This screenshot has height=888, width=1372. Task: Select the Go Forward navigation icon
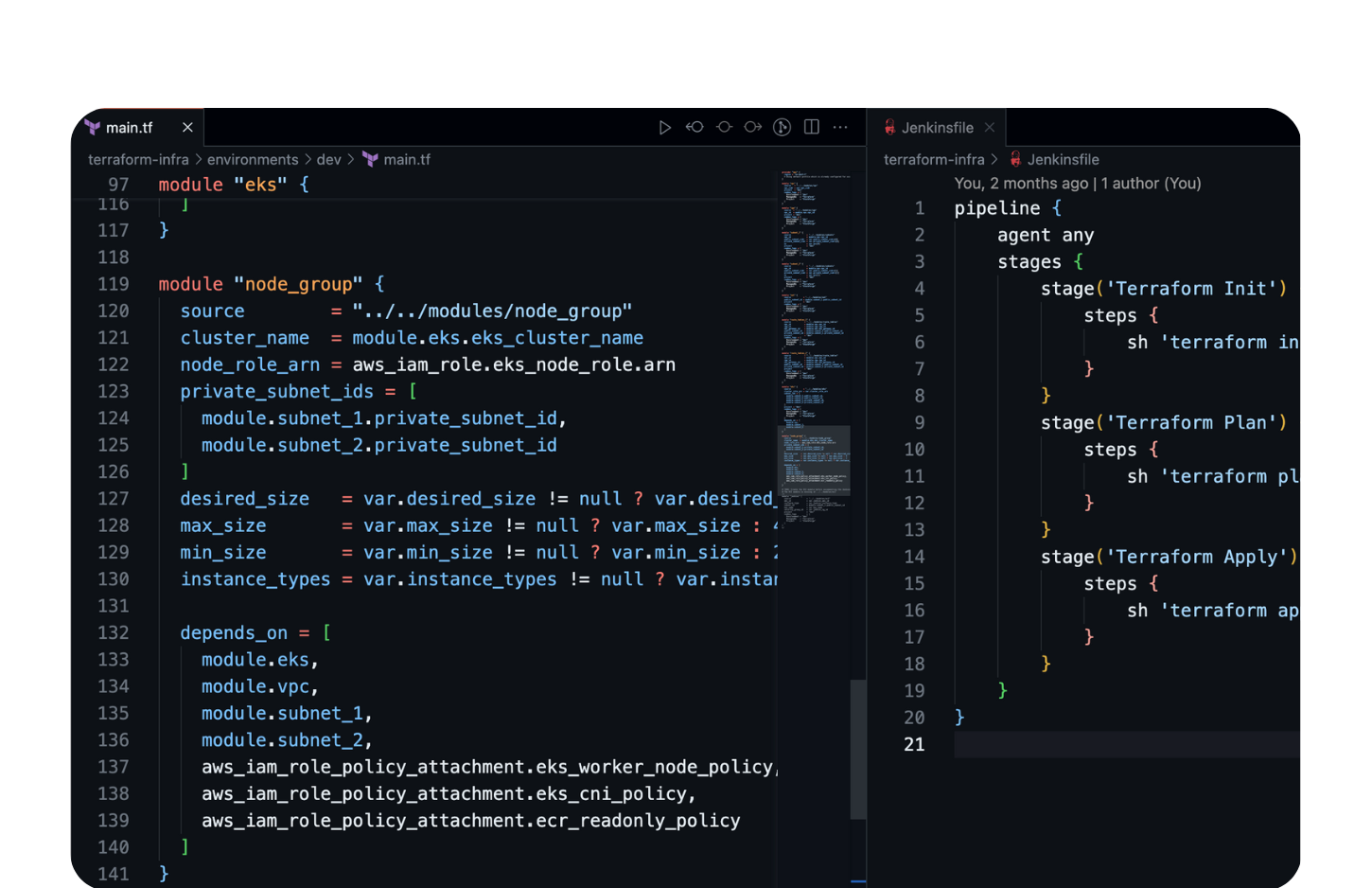click(x=752, y=127)
